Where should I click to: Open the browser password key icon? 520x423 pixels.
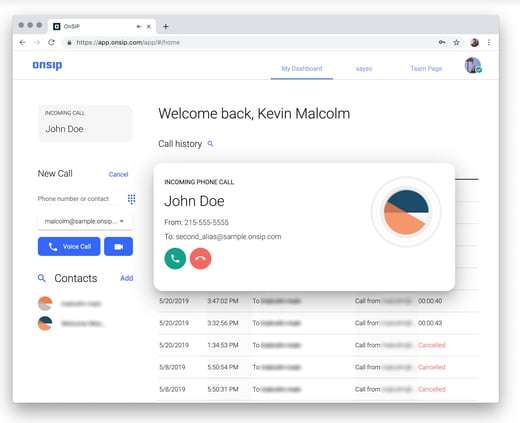[442, 42]
